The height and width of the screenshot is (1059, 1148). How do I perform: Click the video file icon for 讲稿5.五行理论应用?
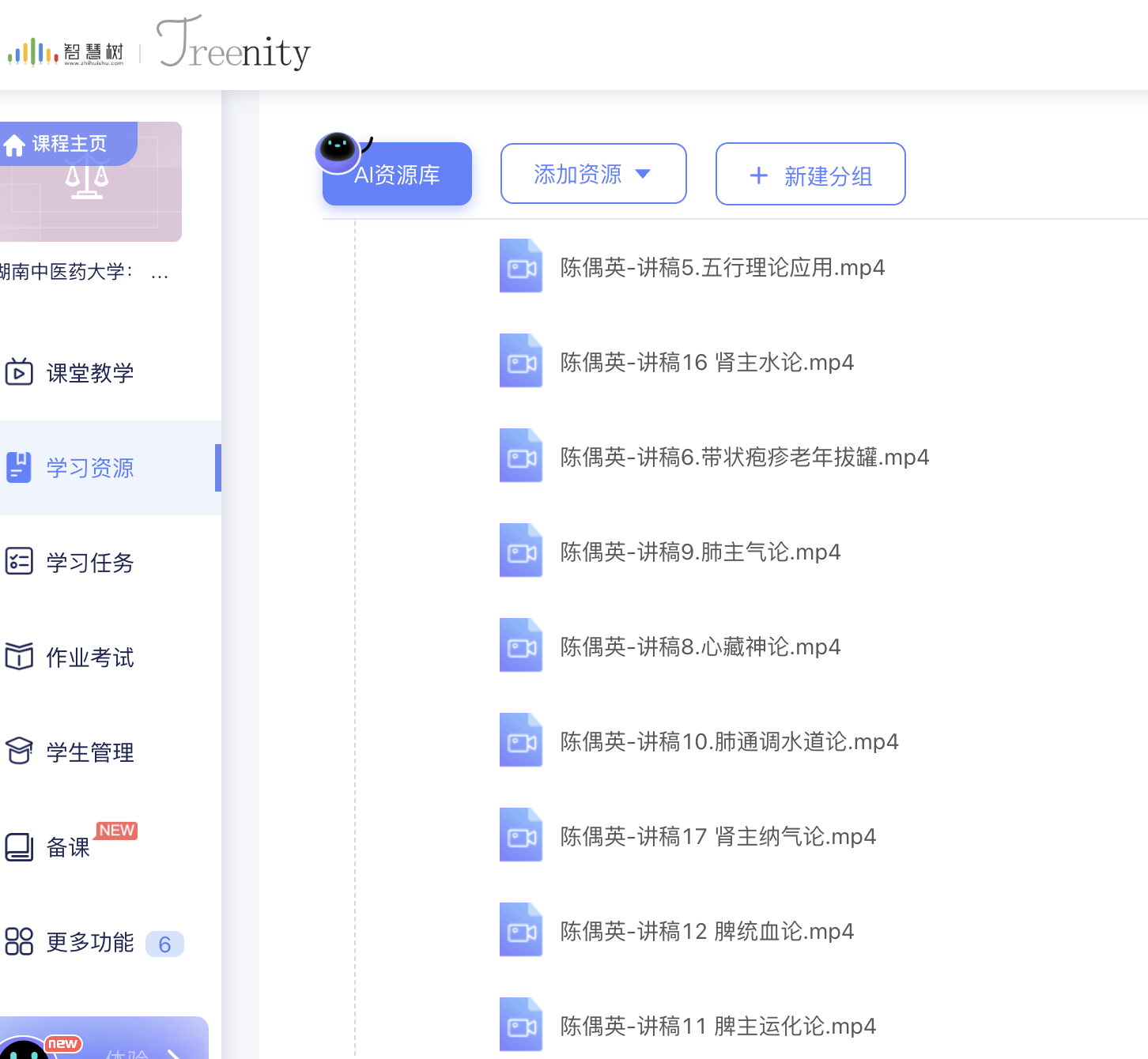tap(521, 266)
